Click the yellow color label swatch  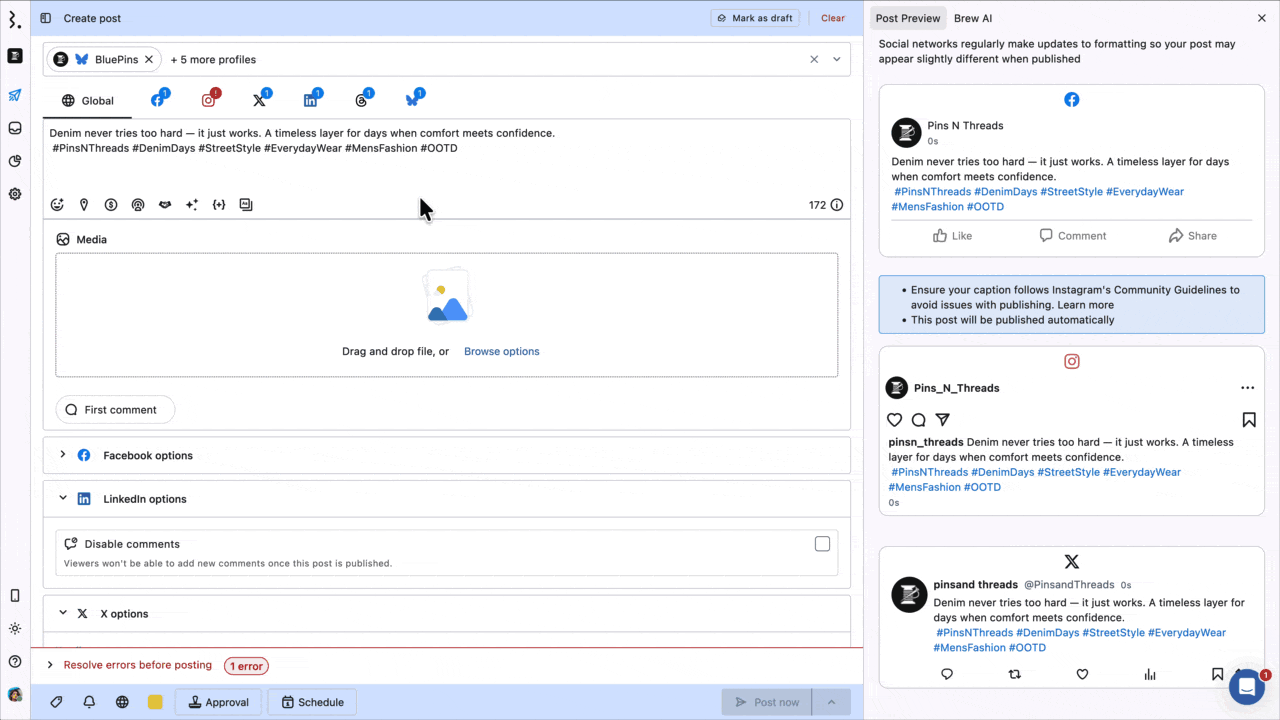pos(155,702)
